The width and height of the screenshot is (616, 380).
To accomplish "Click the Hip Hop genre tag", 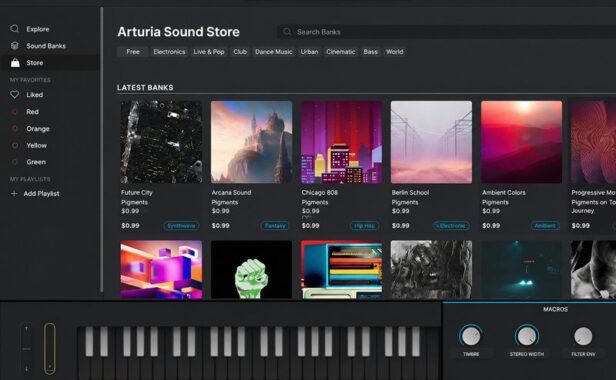I will (x=364, y=226).
